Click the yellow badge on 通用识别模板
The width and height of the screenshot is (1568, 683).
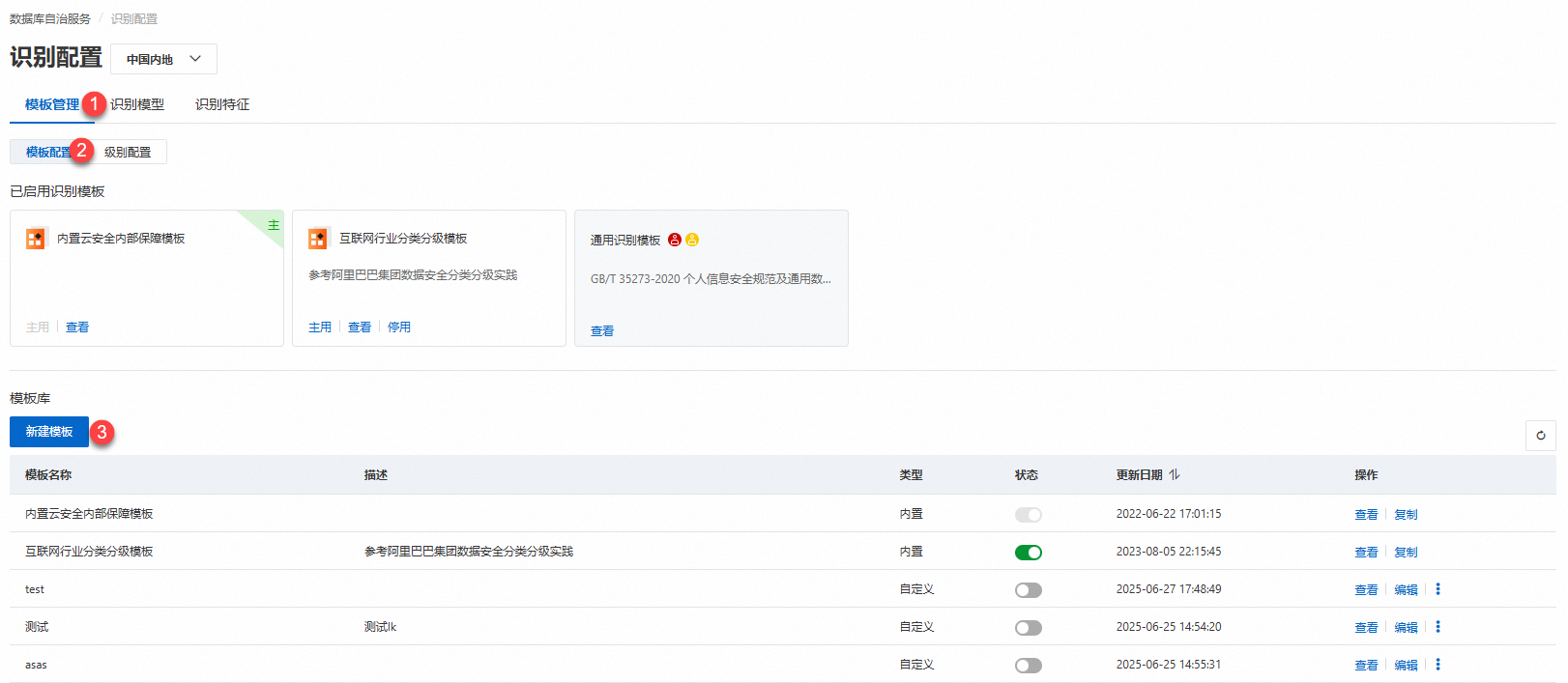[692, 240]
